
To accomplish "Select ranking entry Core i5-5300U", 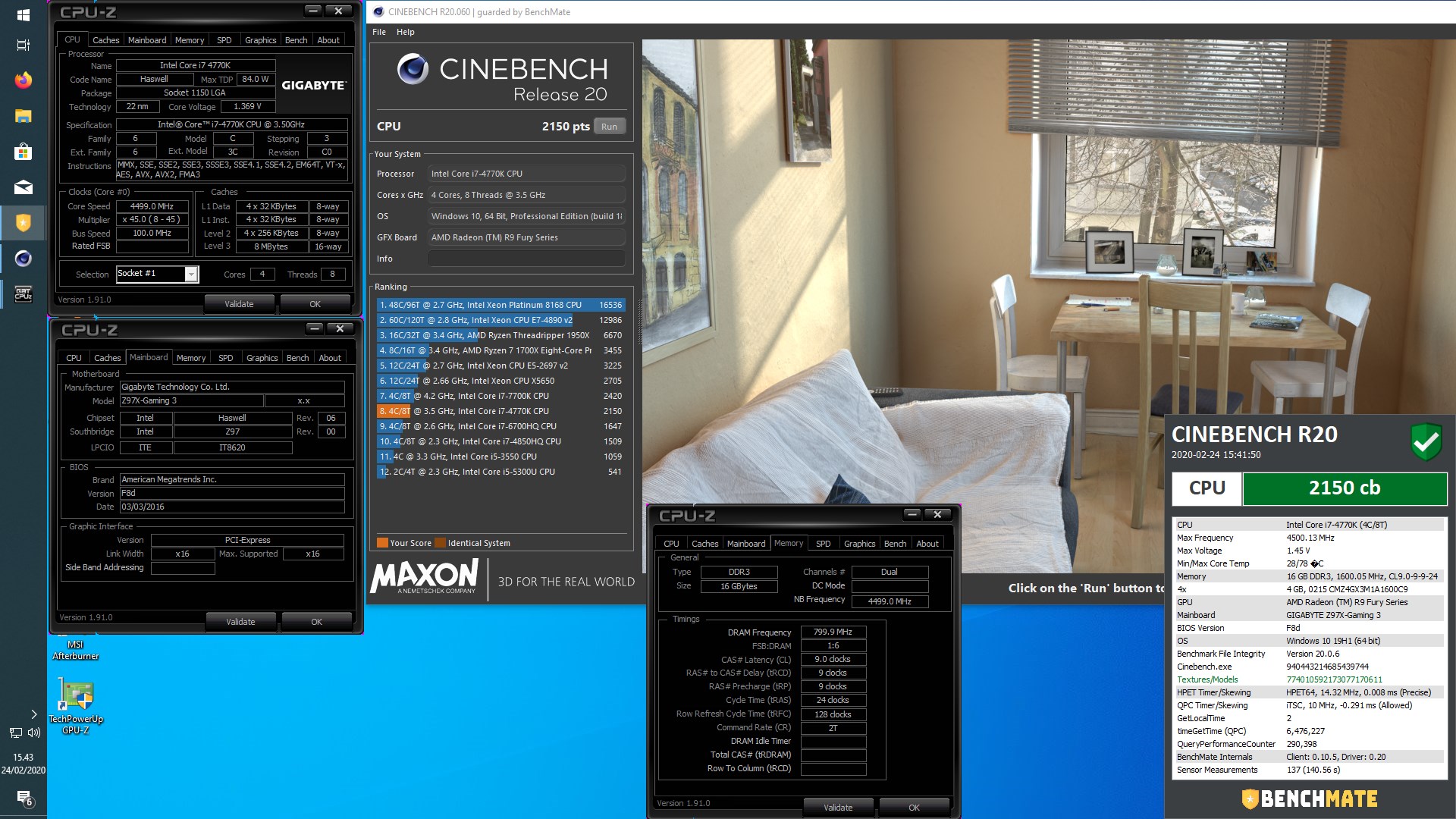I will click(500, 472).
